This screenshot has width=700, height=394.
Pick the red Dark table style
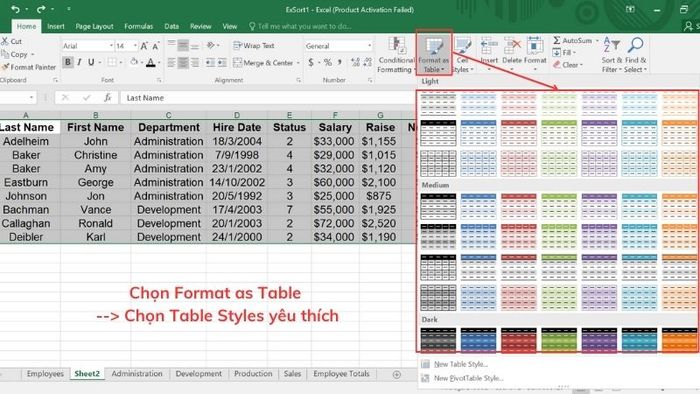click(x=518, y=340)
